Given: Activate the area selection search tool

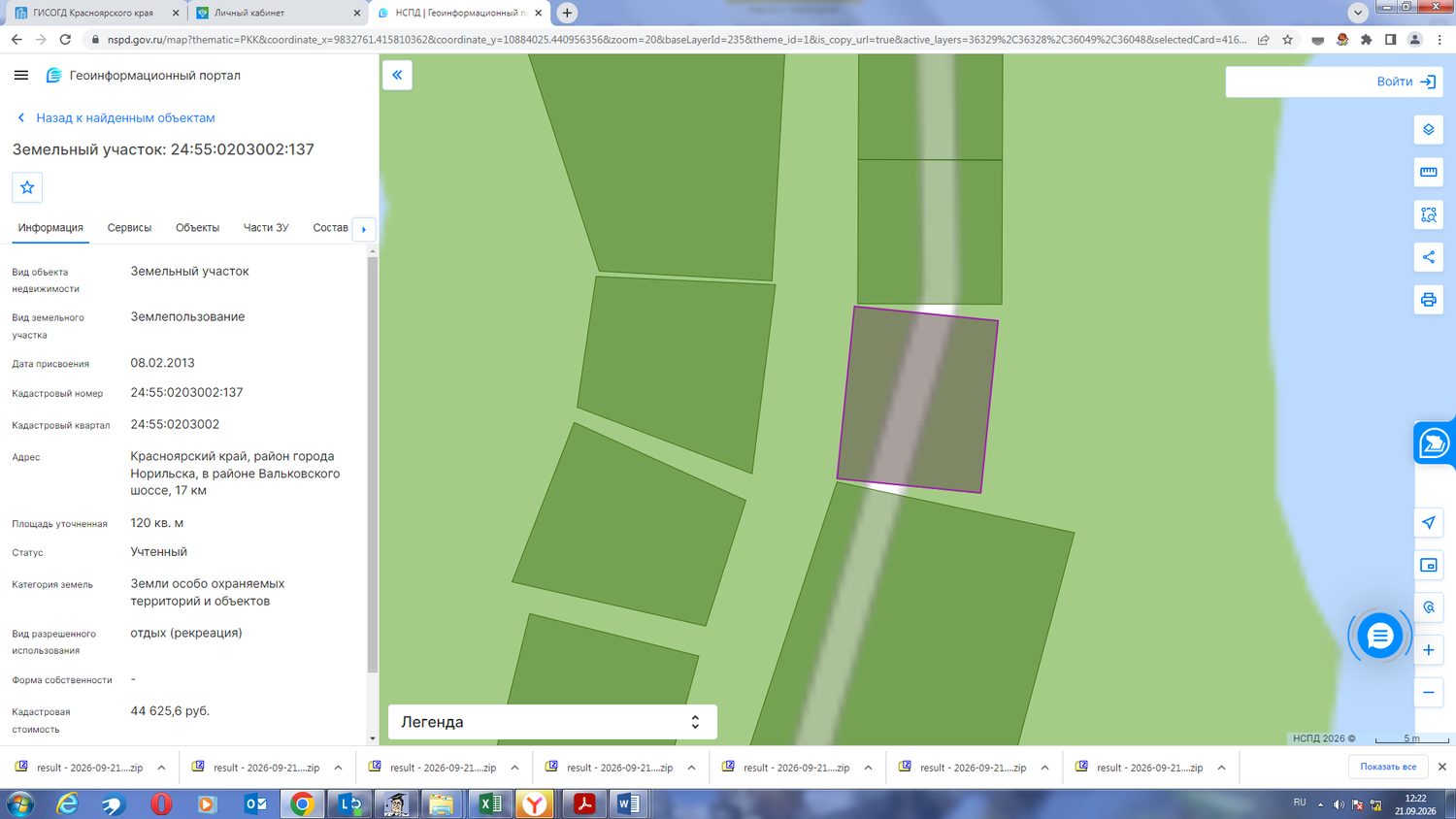Looking at the screenshot, I should pos(1428,214).
